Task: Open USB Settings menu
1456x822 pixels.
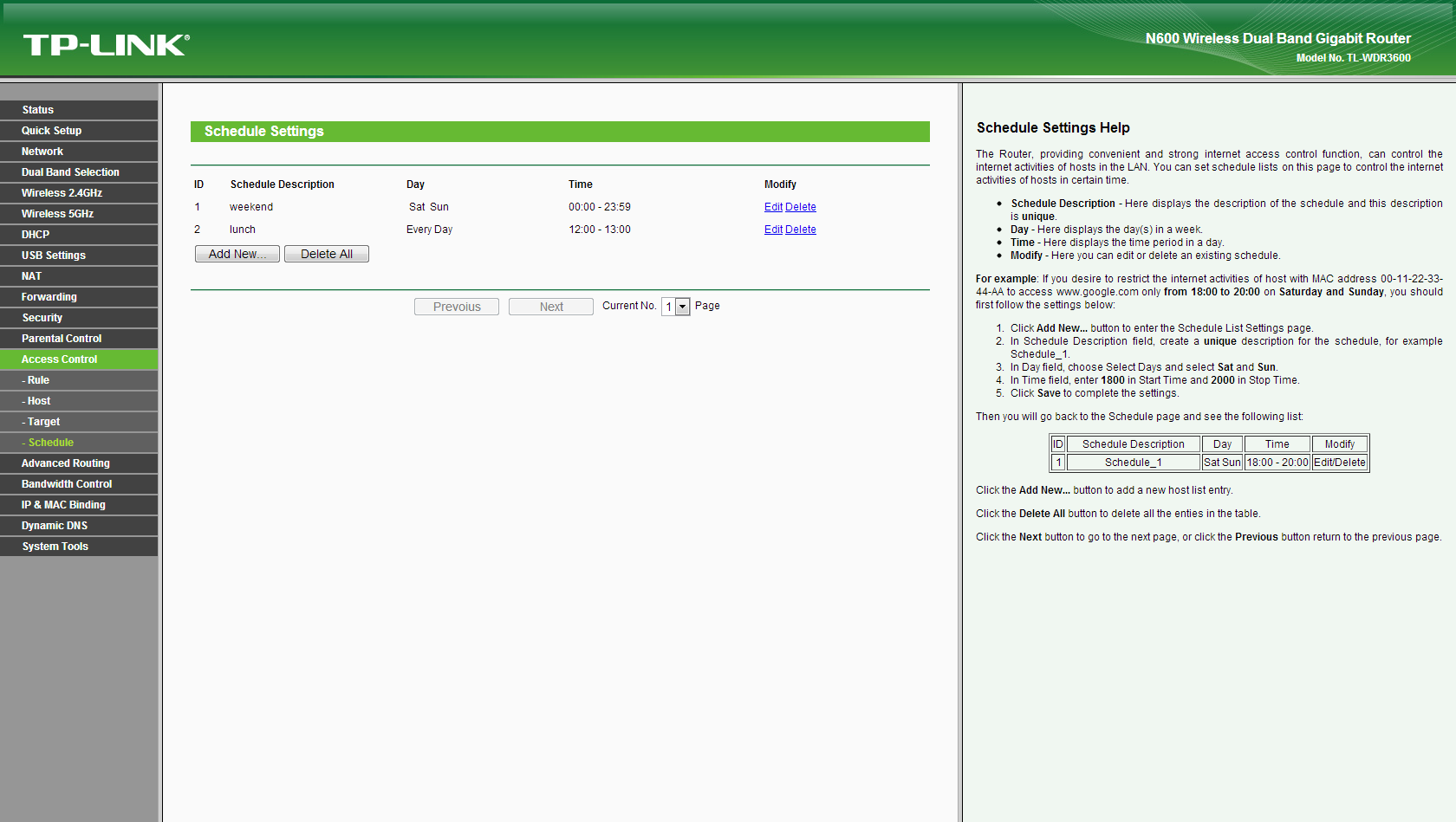Action: tap(79, 256)
